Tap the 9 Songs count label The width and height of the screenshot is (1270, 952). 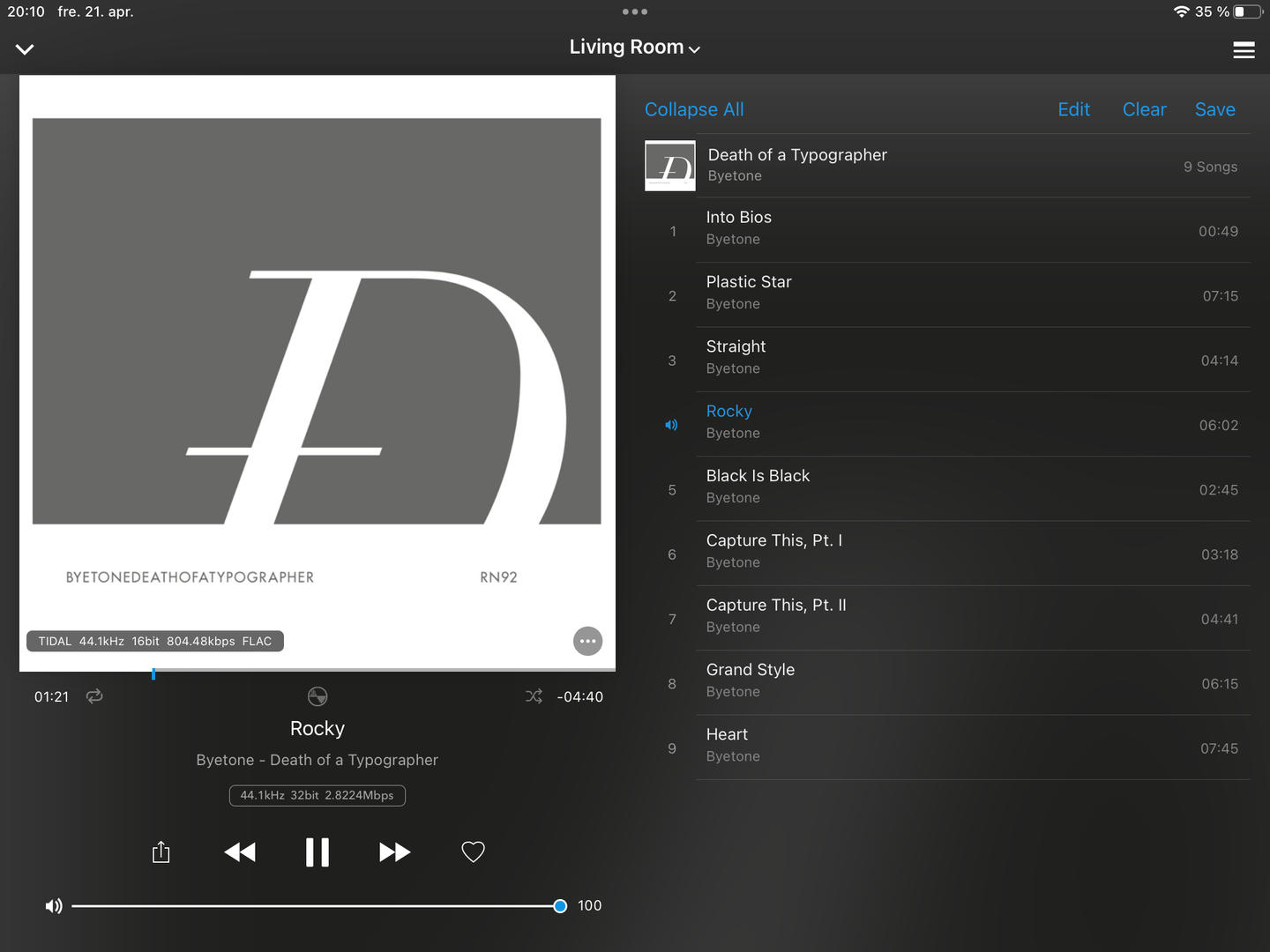point(1211,167)
